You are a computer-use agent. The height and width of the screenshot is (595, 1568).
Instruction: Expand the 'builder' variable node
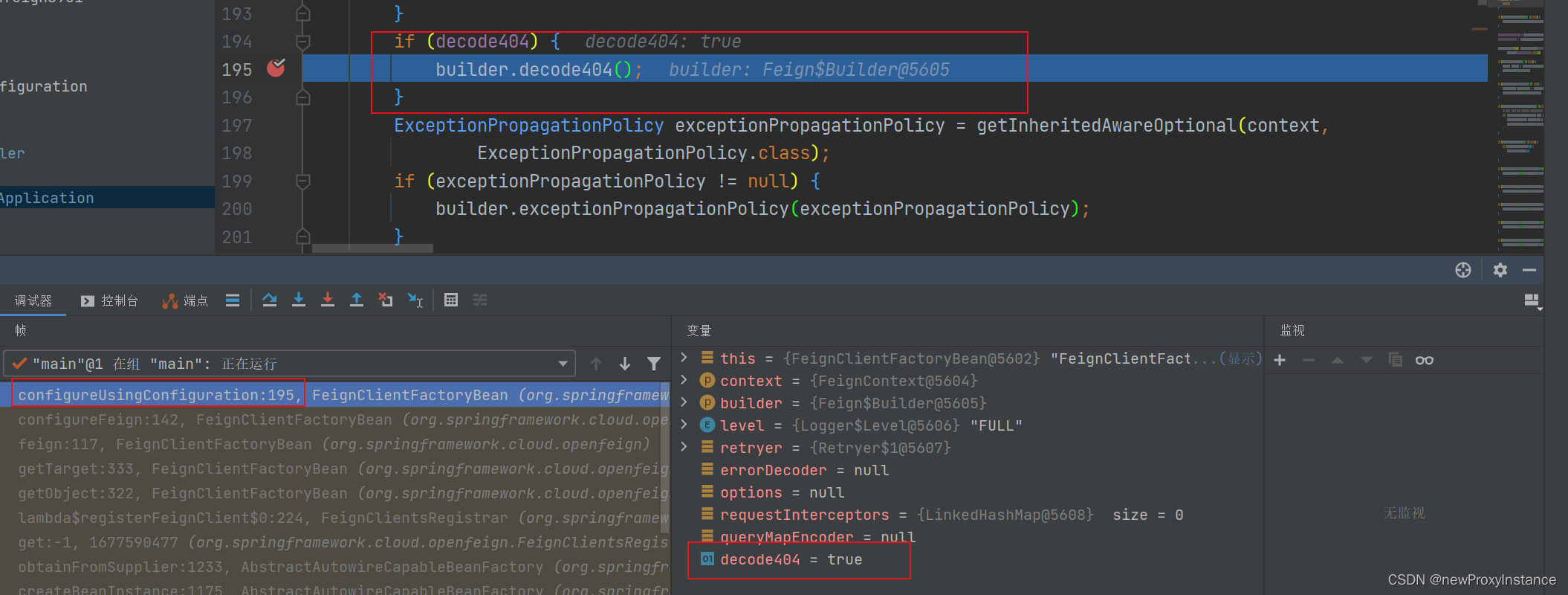pos(684,402)
